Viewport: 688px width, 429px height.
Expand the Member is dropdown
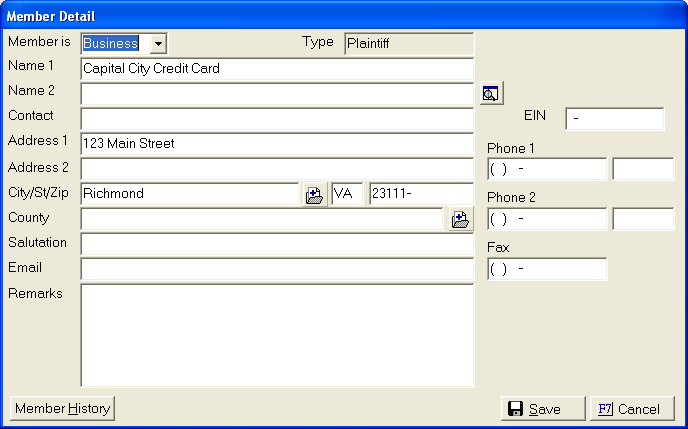tap(157, 44)
